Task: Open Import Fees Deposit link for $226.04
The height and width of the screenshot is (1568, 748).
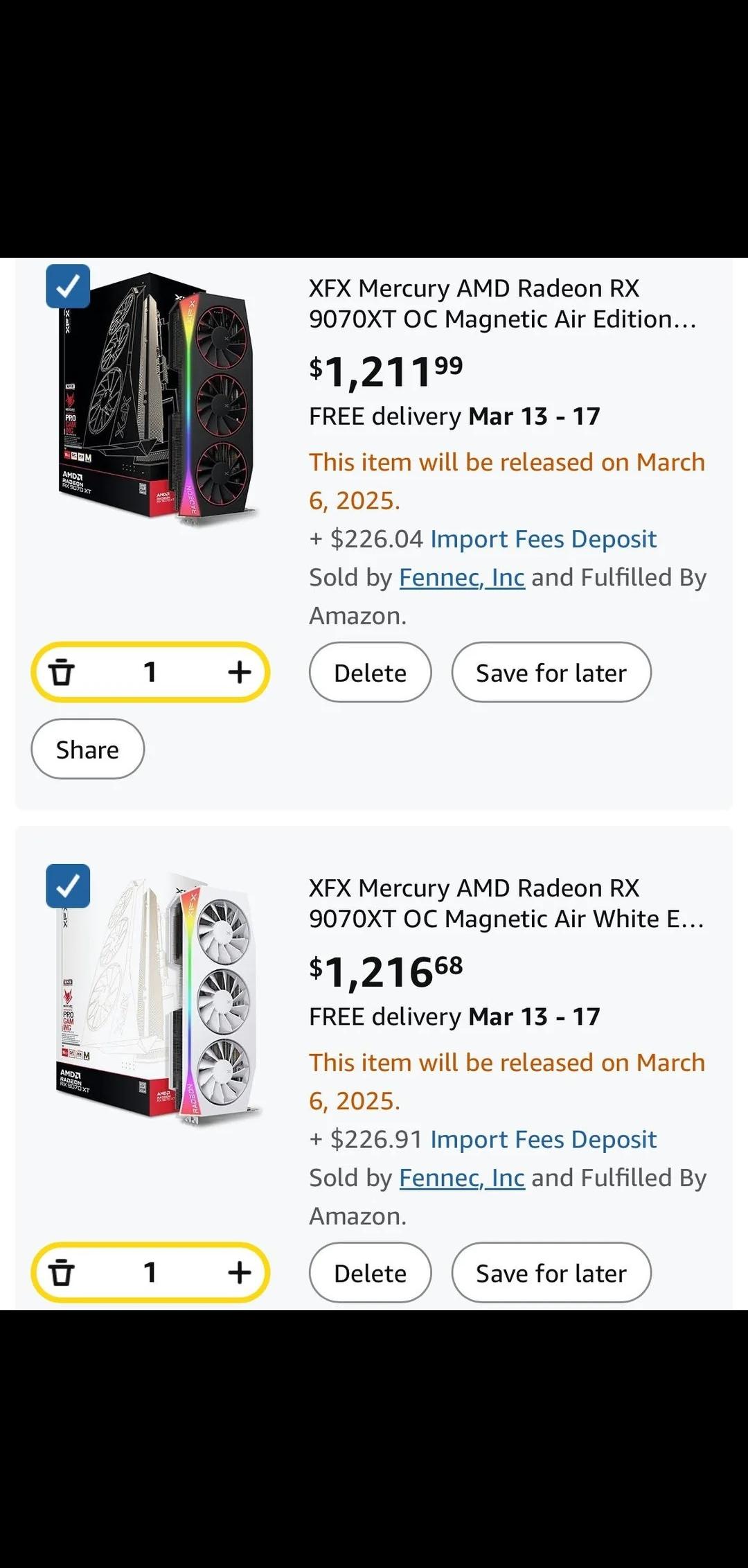Action: [543, 539]
